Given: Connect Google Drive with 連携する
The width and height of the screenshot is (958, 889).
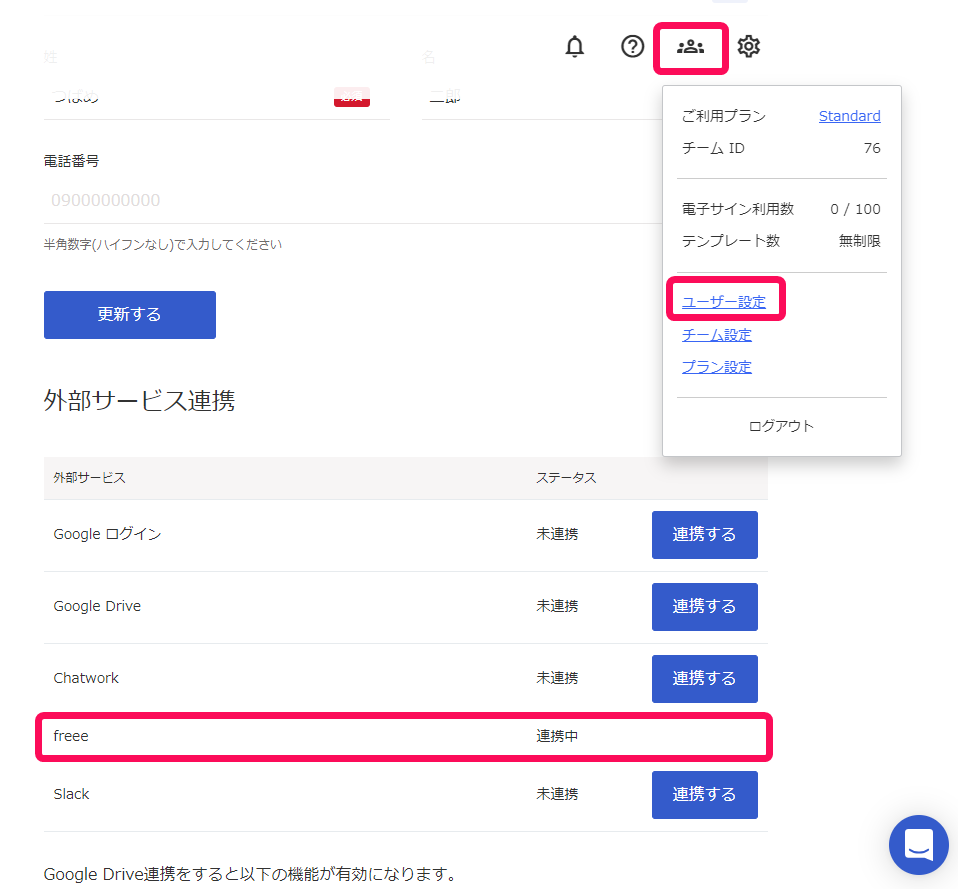Looking at the screenshot, I should (x=704, y=607).
